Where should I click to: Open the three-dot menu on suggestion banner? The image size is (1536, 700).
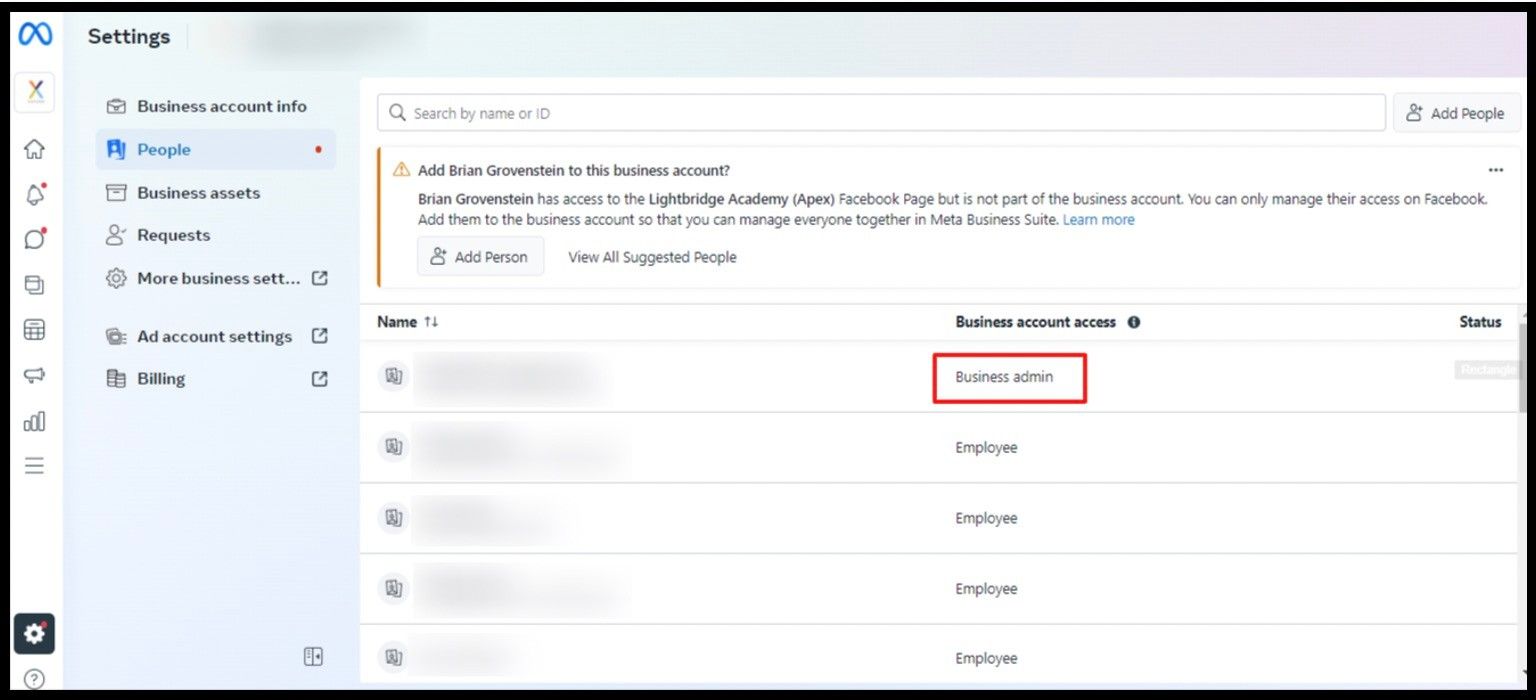[x=1495, y=170]
